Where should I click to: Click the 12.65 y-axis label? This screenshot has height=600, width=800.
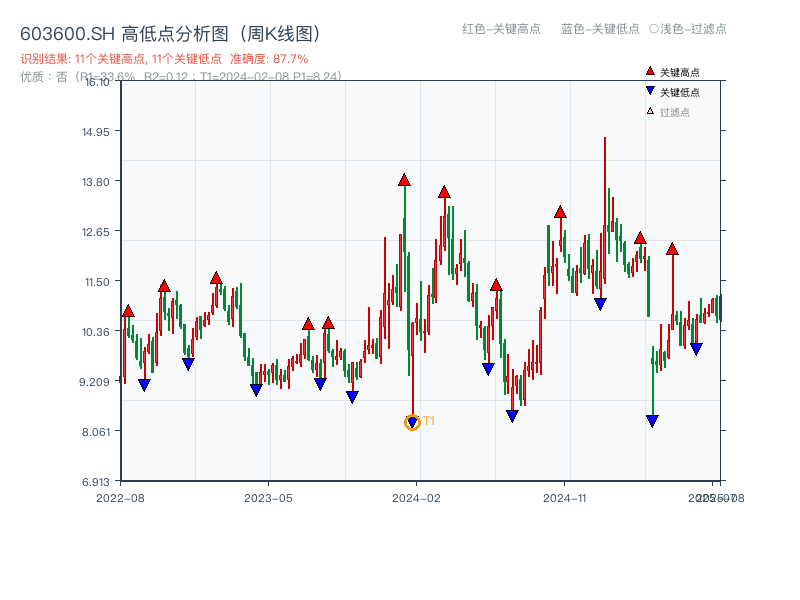coord(95,232)
